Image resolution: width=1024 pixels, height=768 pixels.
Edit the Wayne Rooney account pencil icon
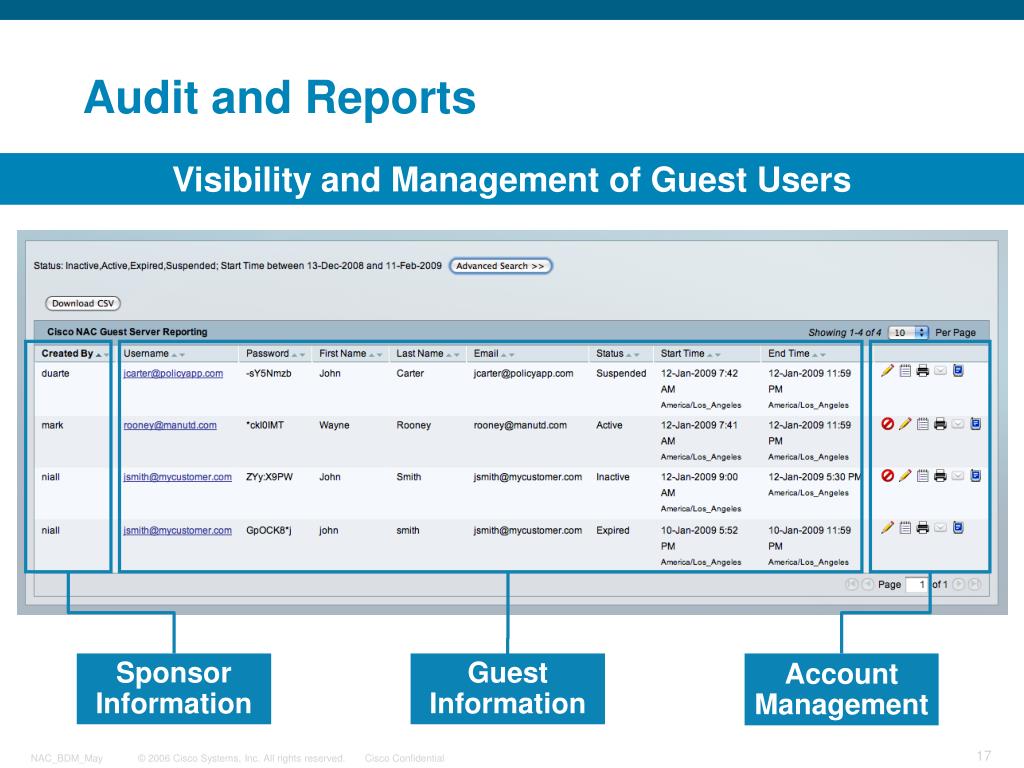(x=904, y=424)
